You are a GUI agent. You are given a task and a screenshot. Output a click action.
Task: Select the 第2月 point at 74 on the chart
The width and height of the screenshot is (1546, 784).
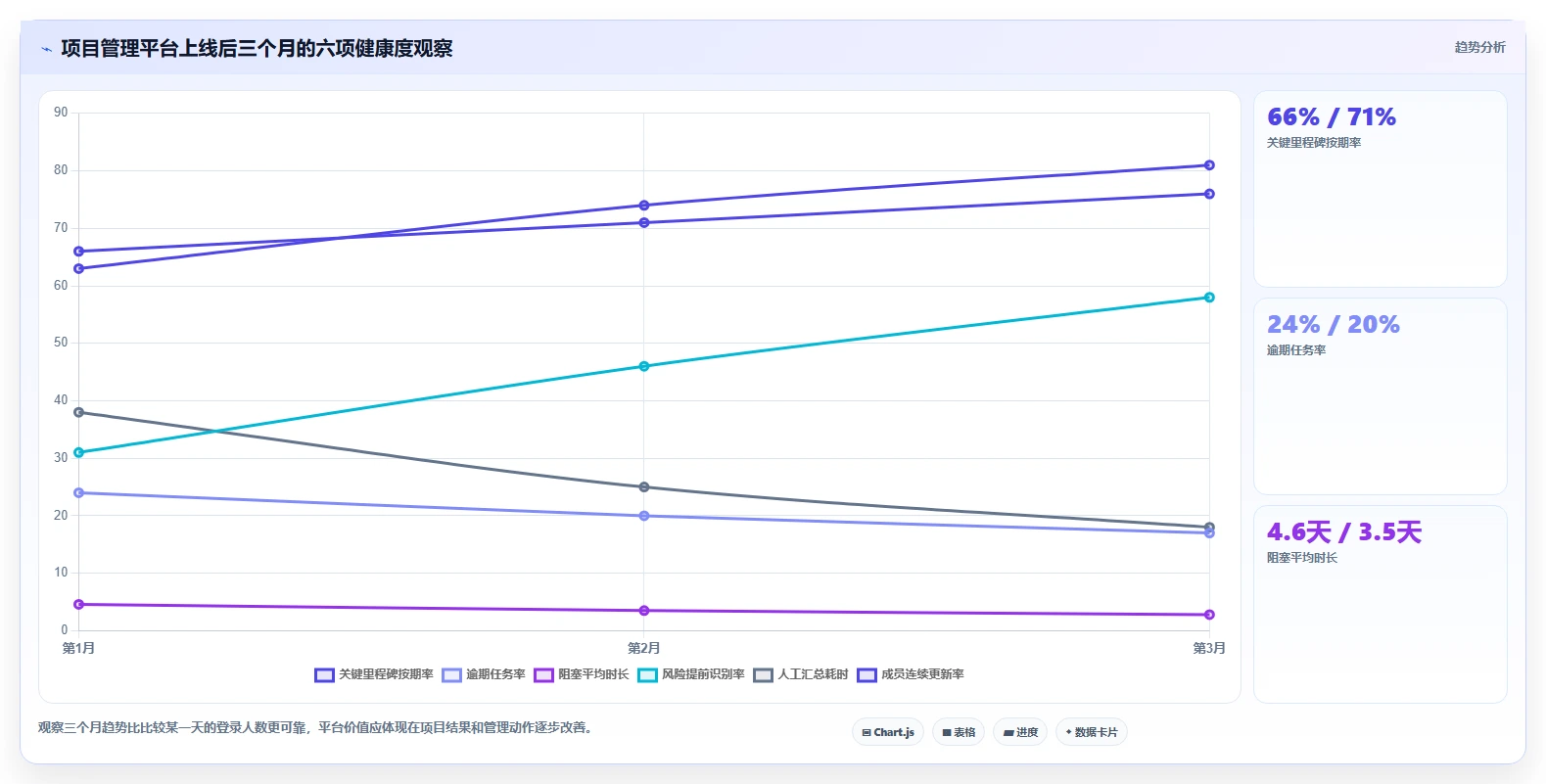(644, 206)
